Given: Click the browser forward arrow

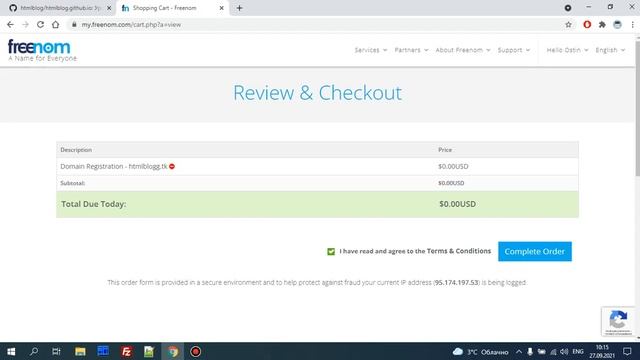Looking at the screenshot, I should coord(25,24).
